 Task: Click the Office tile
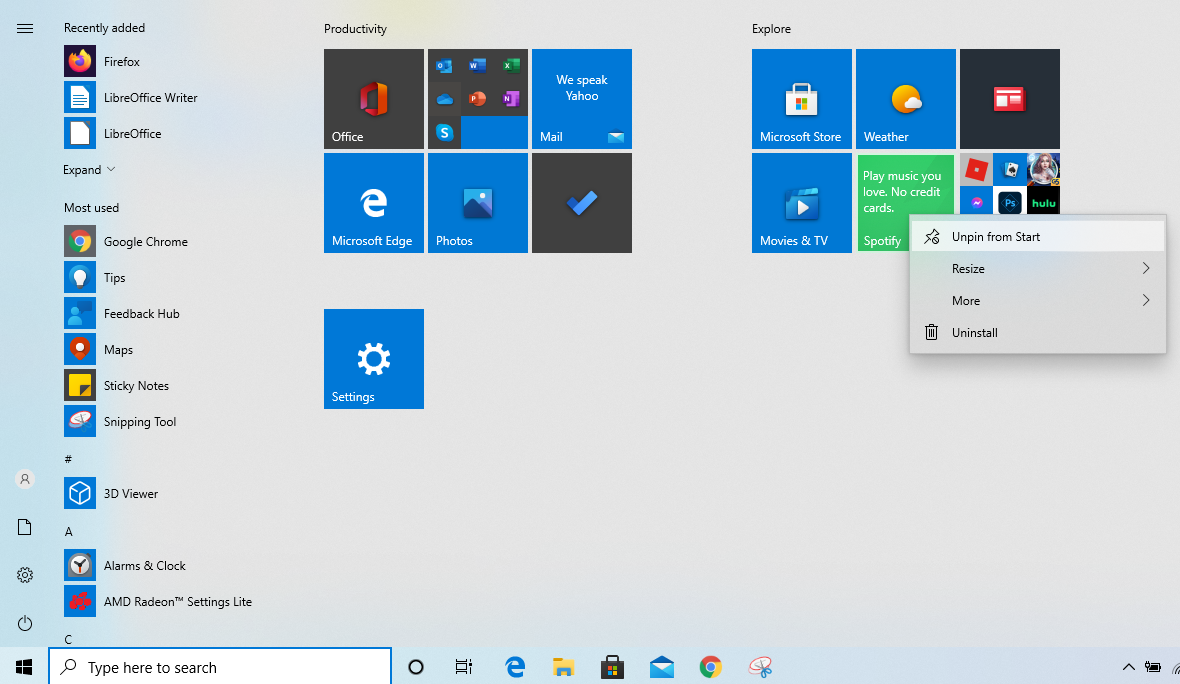pos(374,99)
